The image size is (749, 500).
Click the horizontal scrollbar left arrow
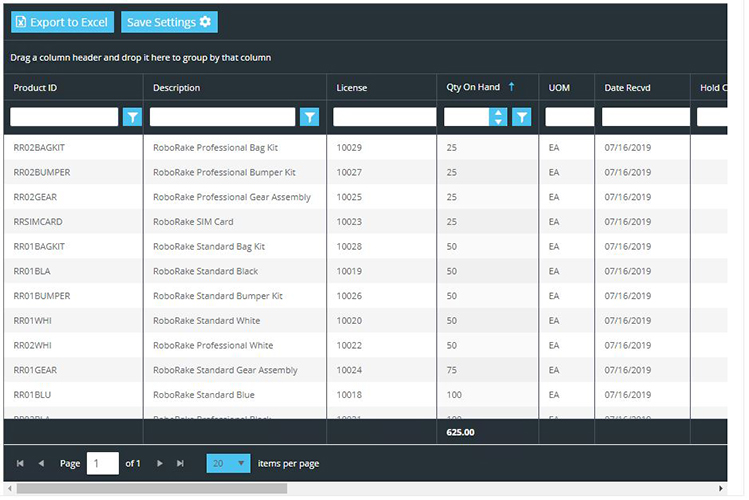[x=10, y=489]
